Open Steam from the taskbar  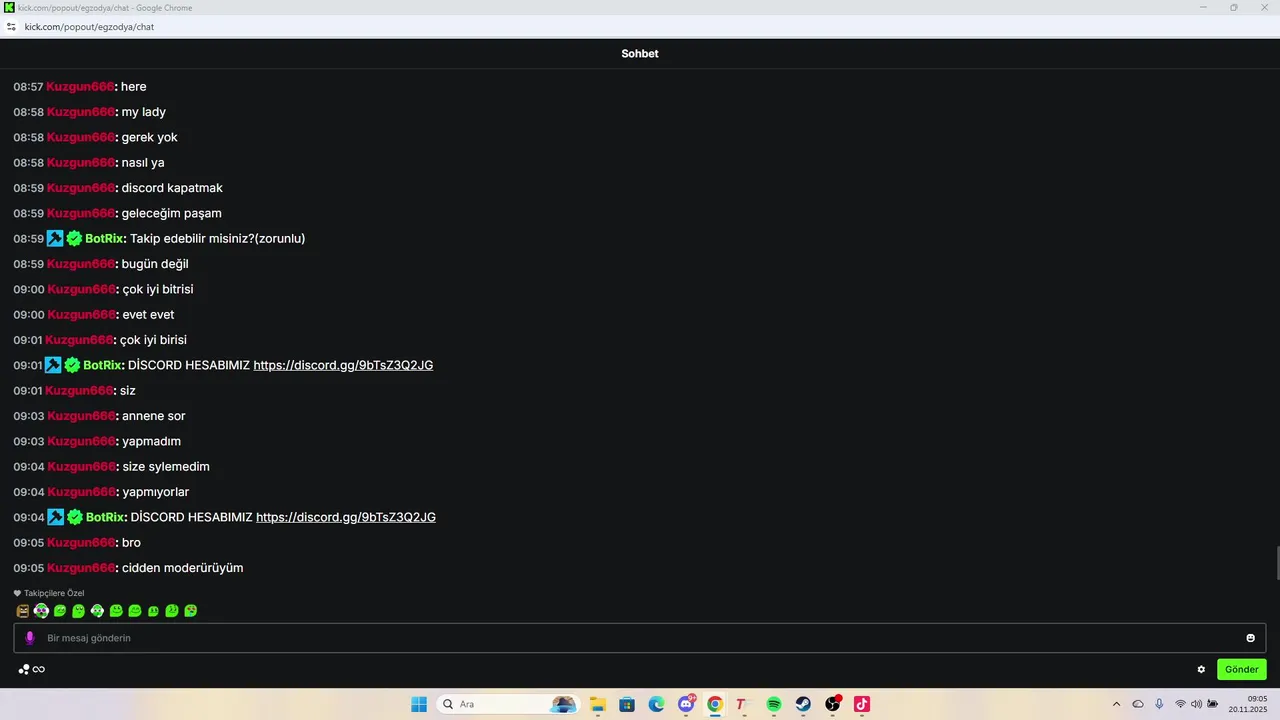pos(803,704)
